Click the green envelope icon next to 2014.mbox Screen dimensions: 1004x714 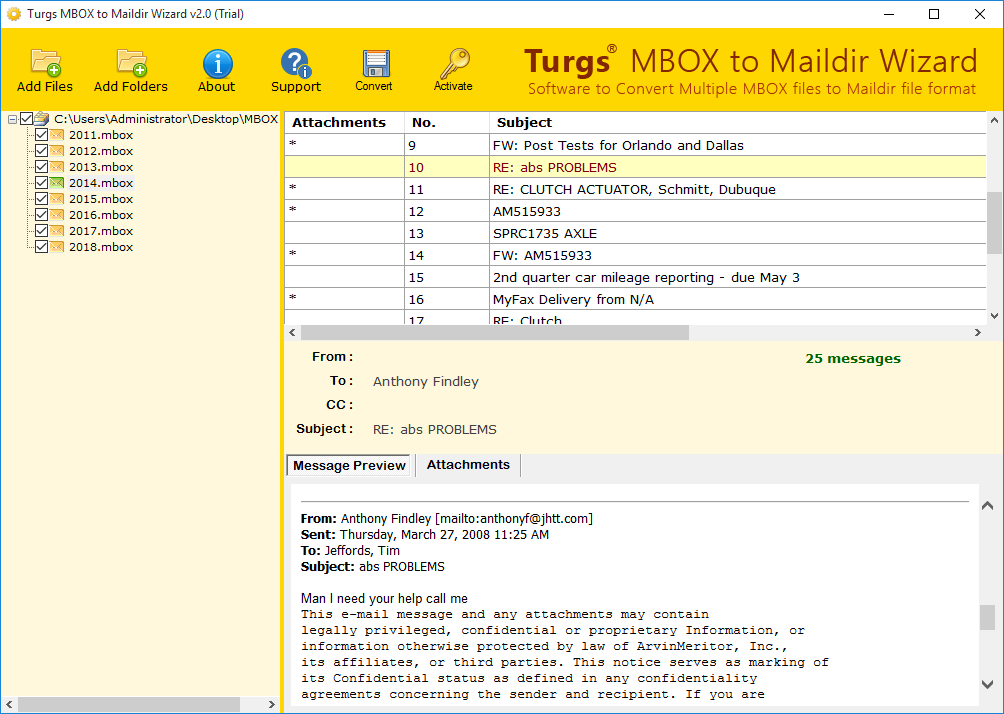point(57,183)
